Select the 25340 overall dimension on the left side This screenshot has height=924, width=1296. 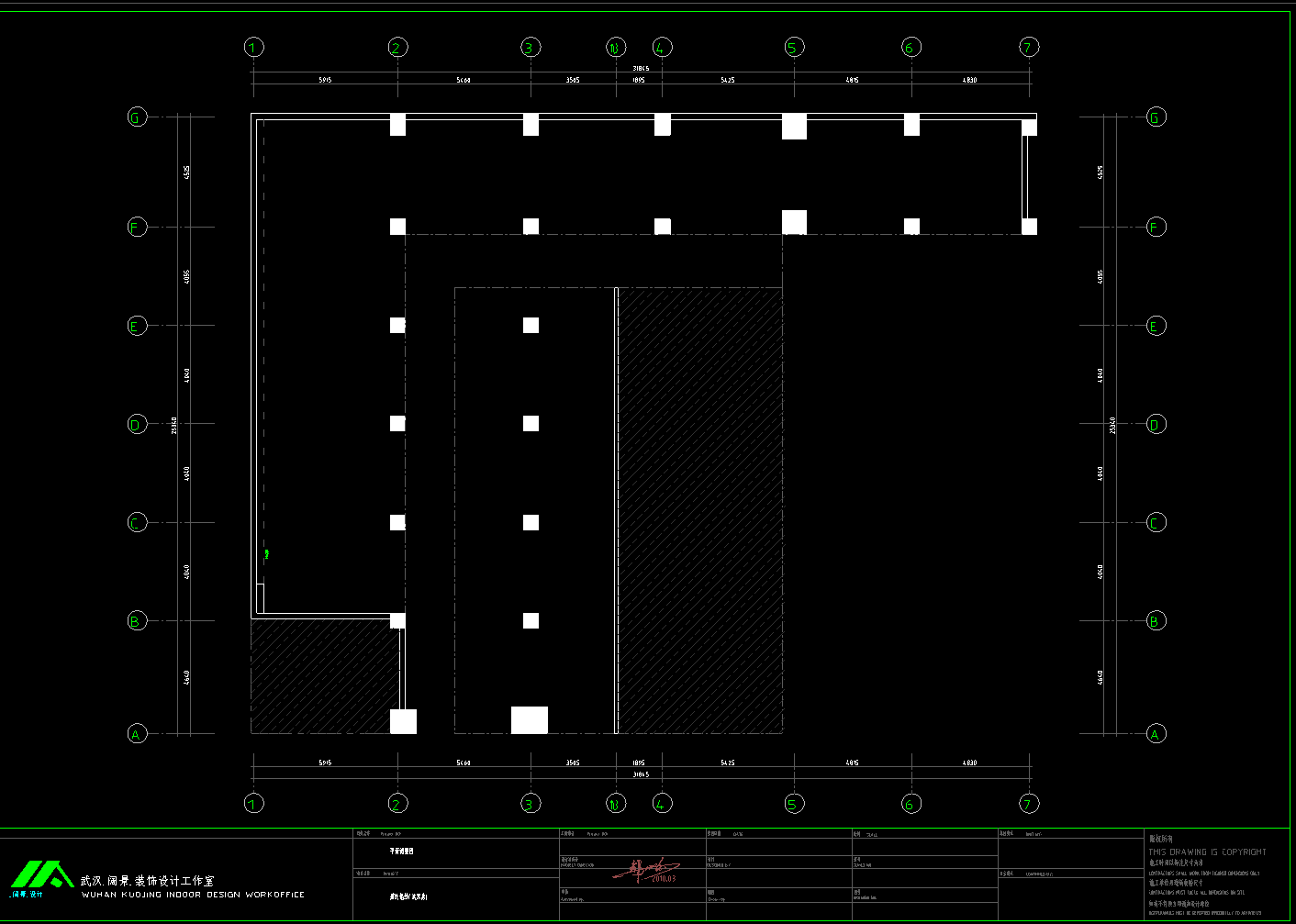click(x=174, y=424)
